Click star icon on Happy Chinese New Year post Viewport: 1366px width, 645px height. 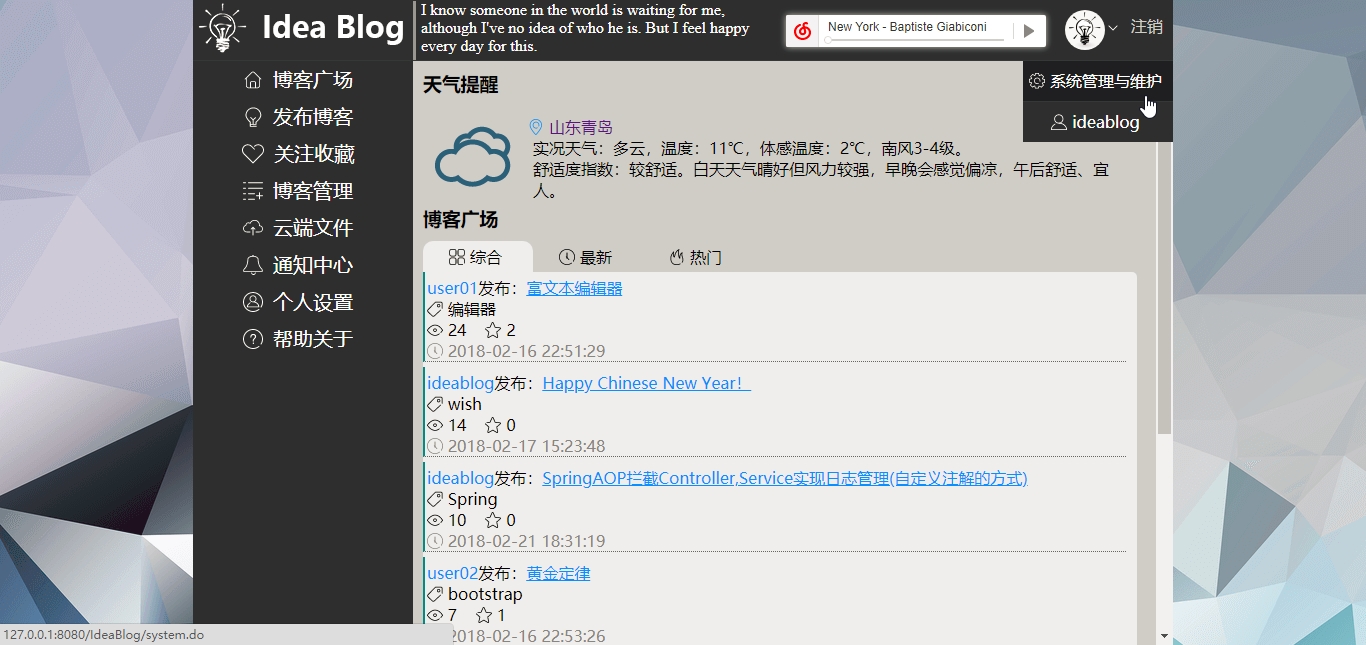(x=493, y=425)
